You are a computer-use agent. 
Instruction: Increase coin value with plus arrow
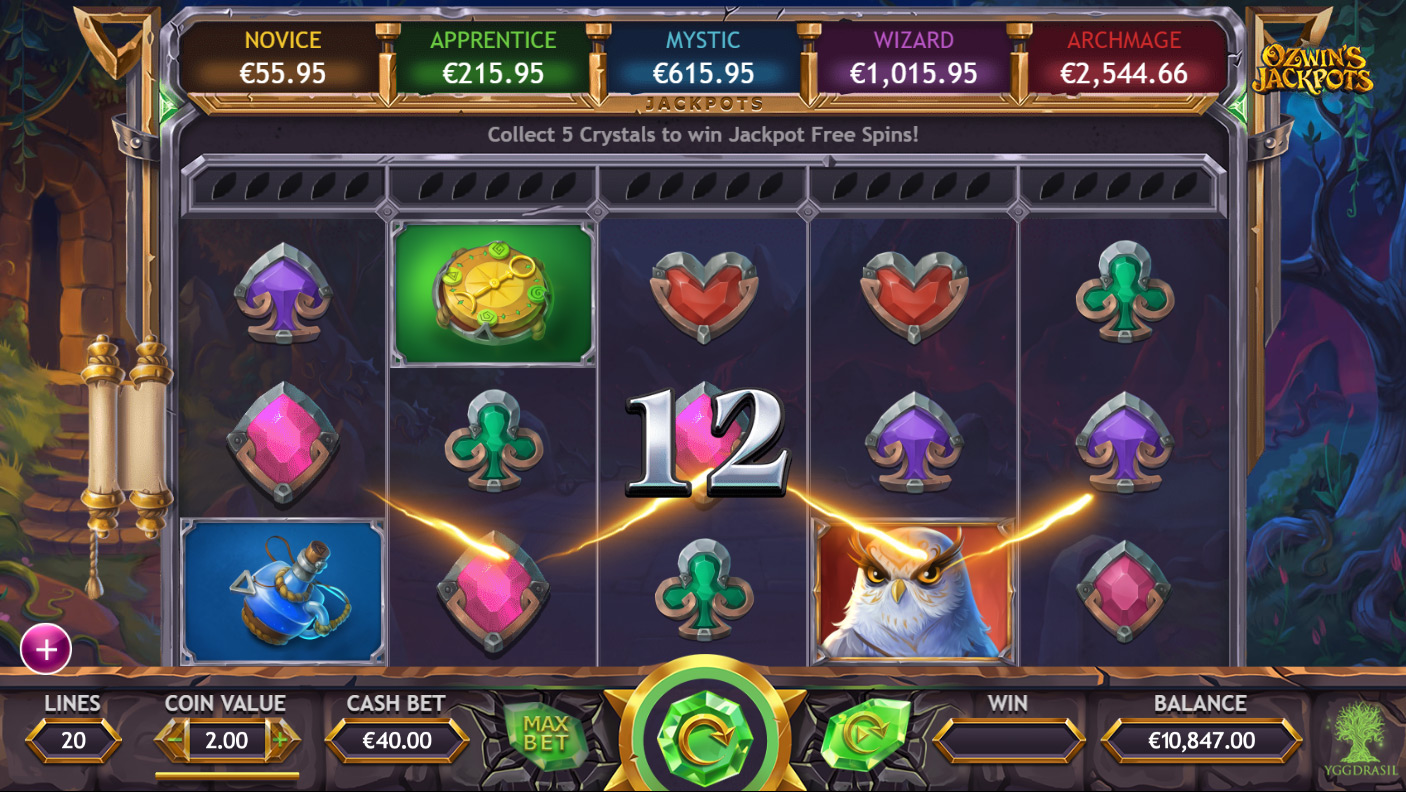(x=280, y=741)
